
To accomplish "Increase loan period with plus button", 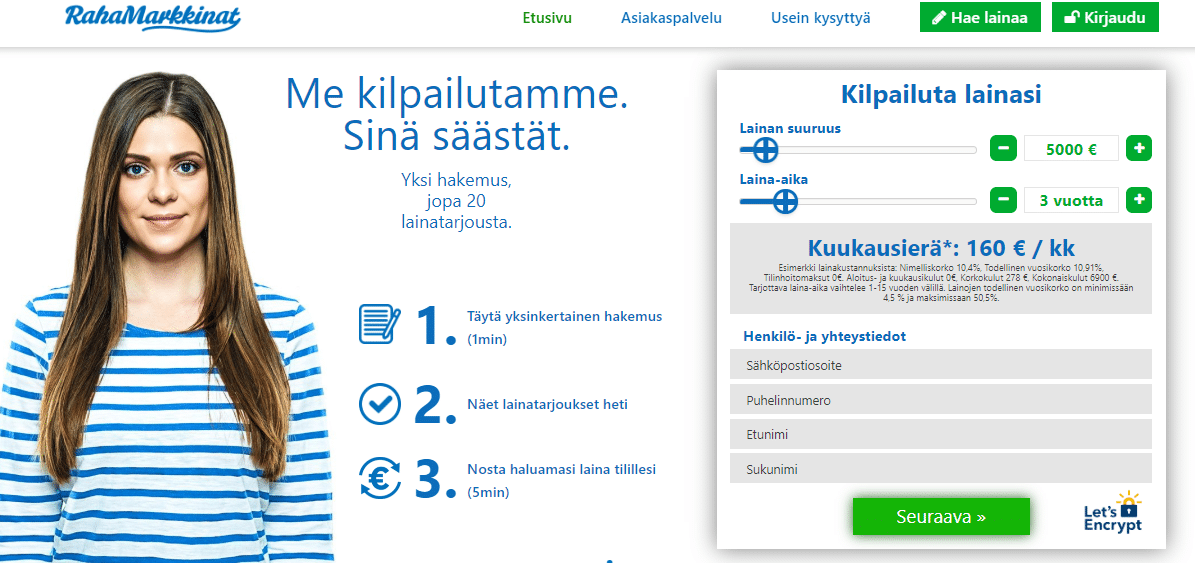I will (x=1138, y=200).
